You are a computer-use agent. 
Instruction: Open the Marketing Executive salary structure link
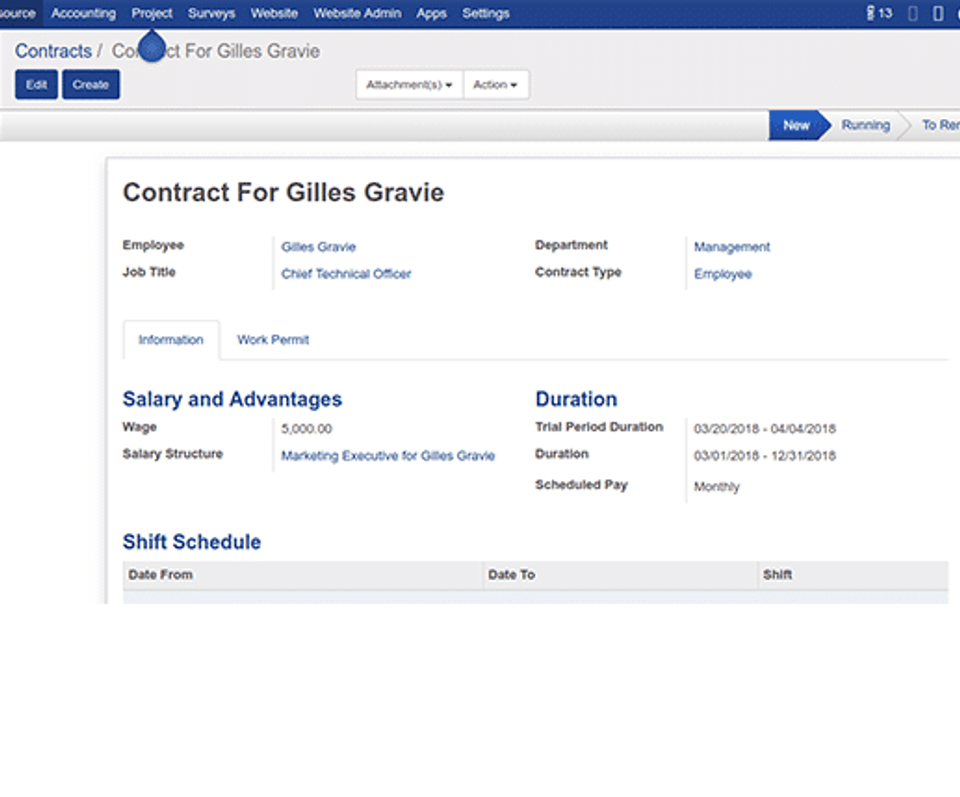388,456
